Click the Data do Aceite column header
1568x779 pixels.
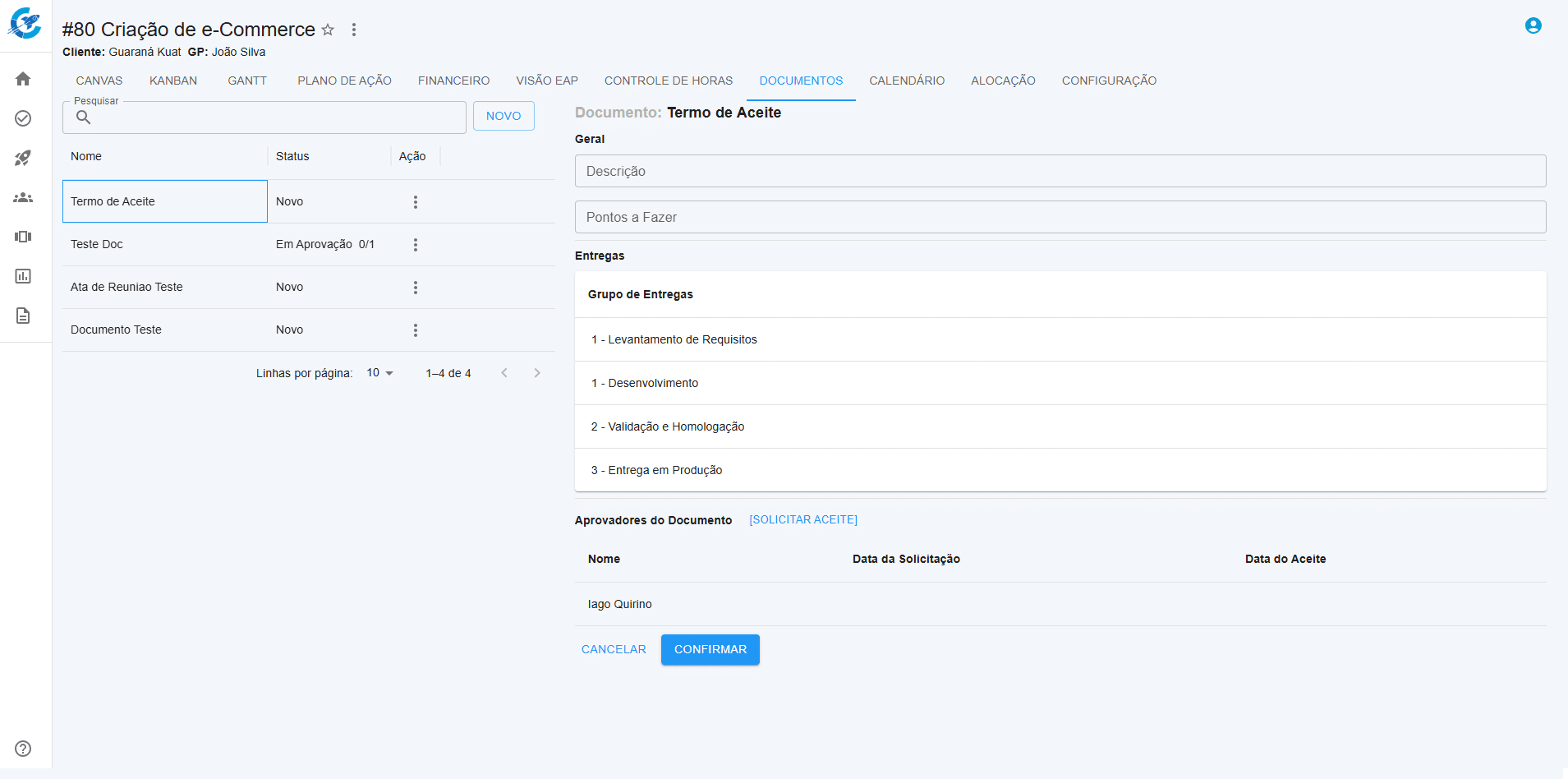coord(1285,559)
